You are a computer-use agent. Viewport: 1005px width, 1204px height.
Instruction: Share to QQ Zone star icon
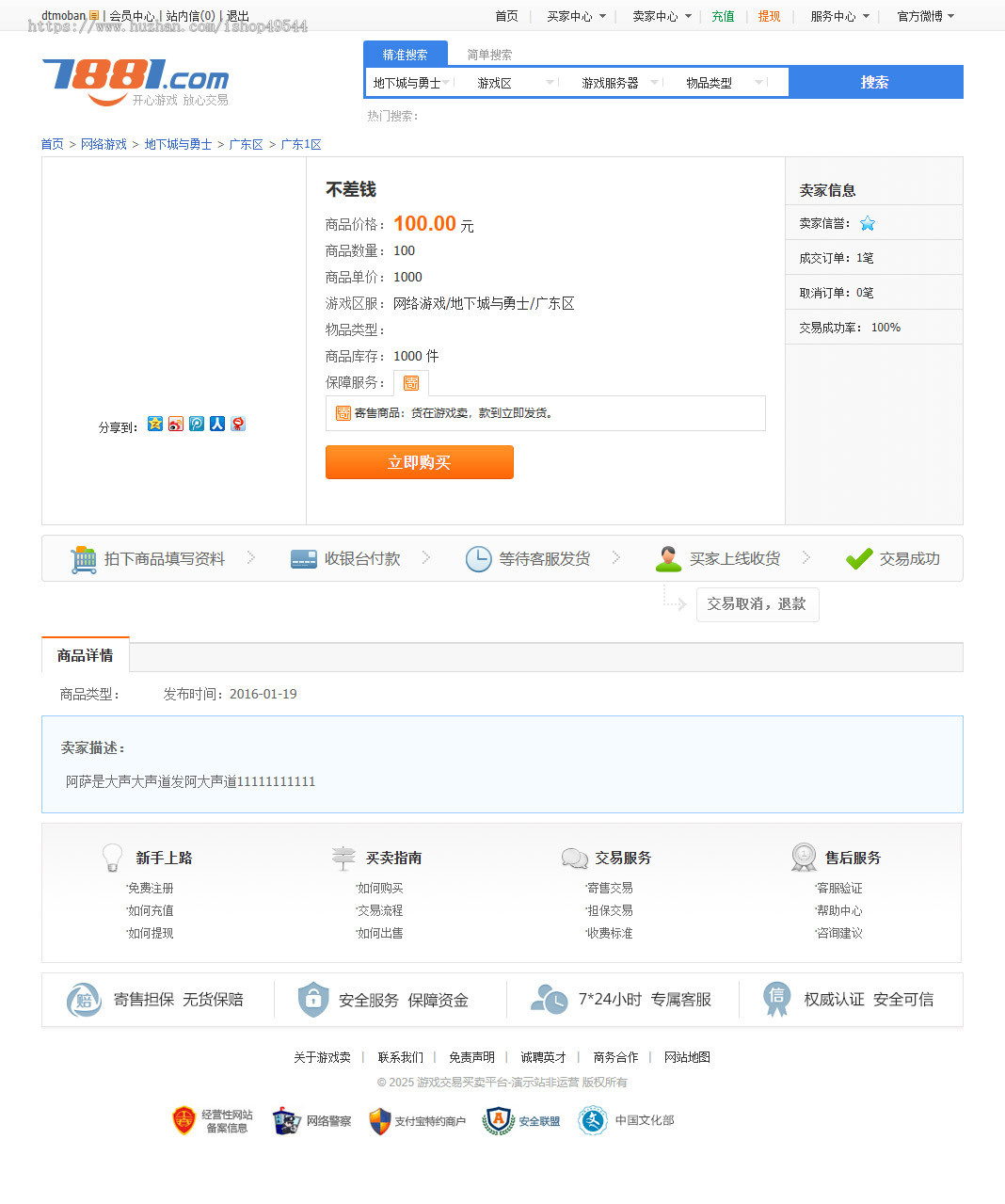(155, 424)
